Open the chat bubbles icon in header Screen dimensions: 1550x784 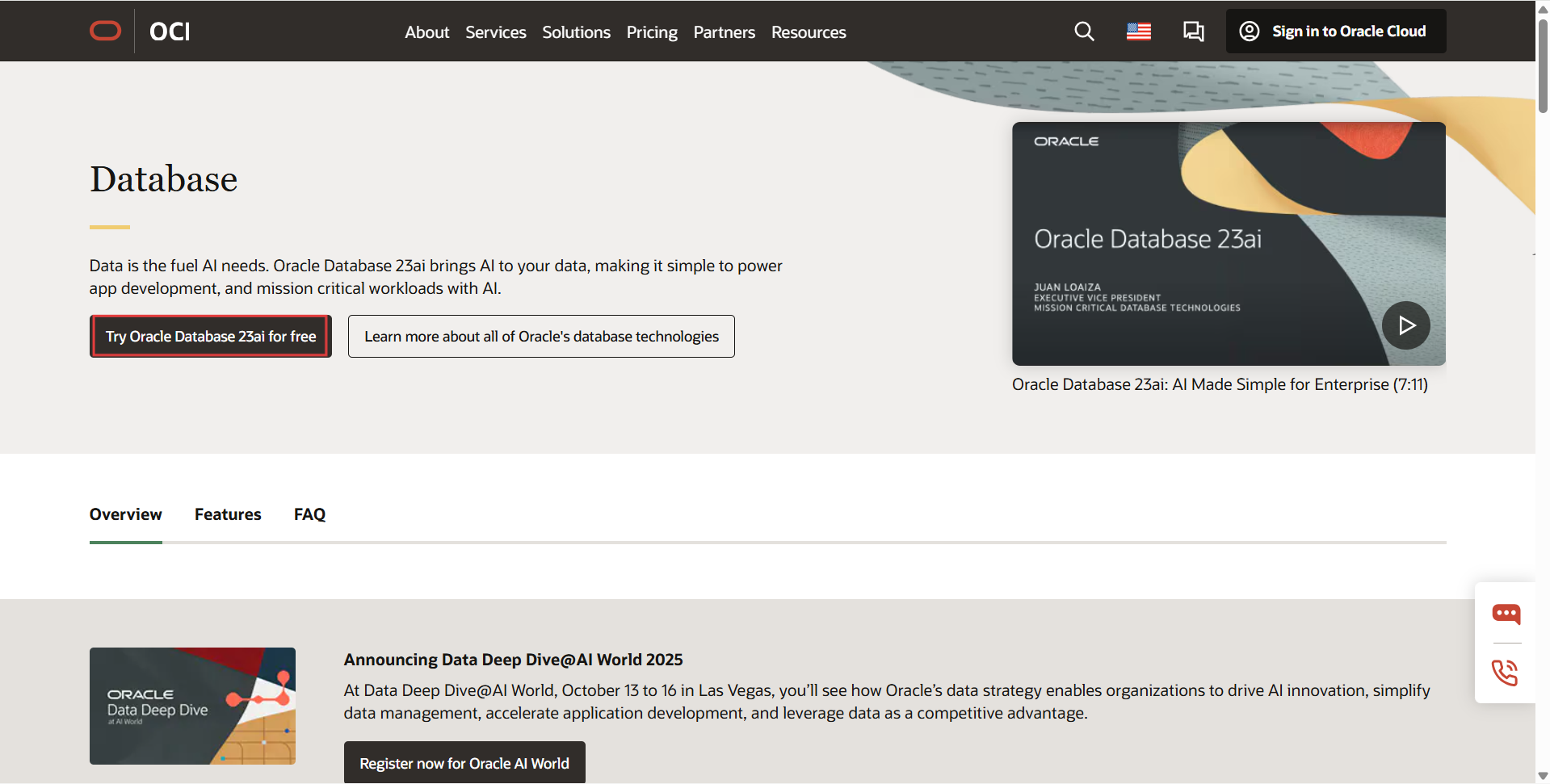(1193, 31)
